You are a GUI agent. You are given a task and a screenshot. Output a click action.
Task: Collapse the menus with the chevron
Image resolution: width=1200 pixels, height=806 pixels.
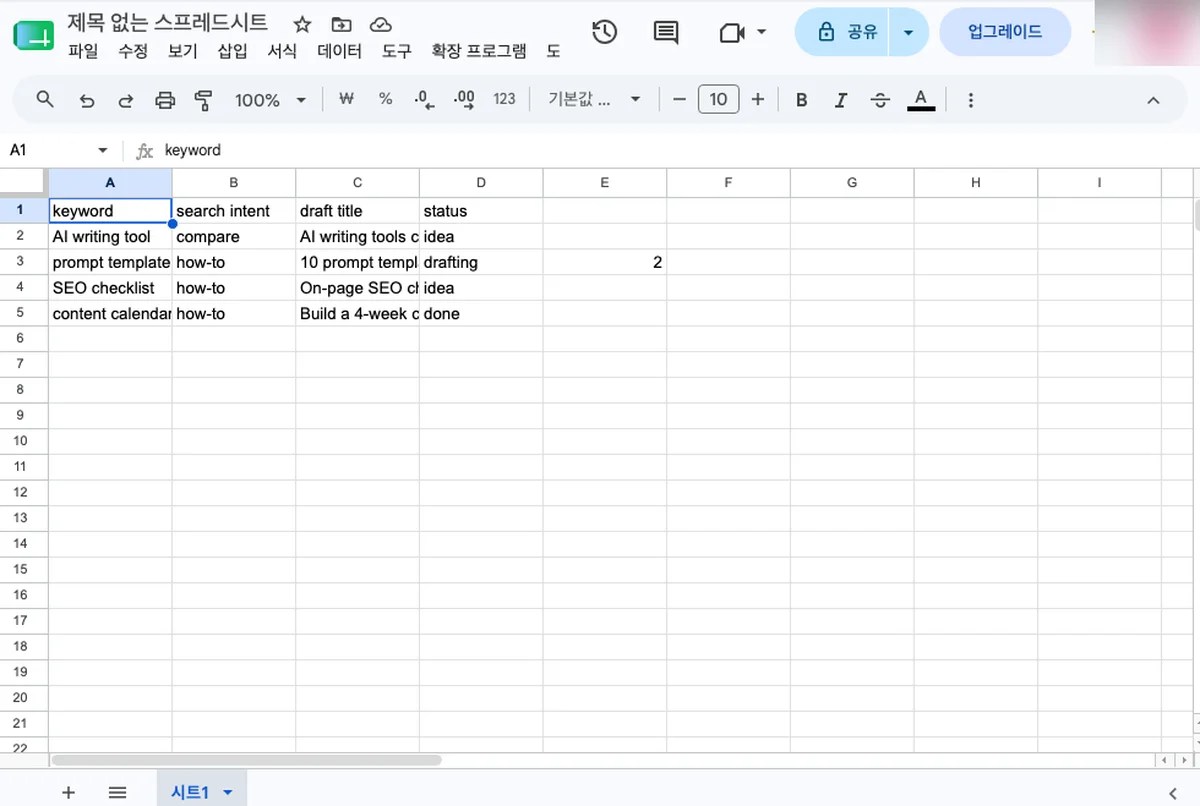tap(1153, 100)
